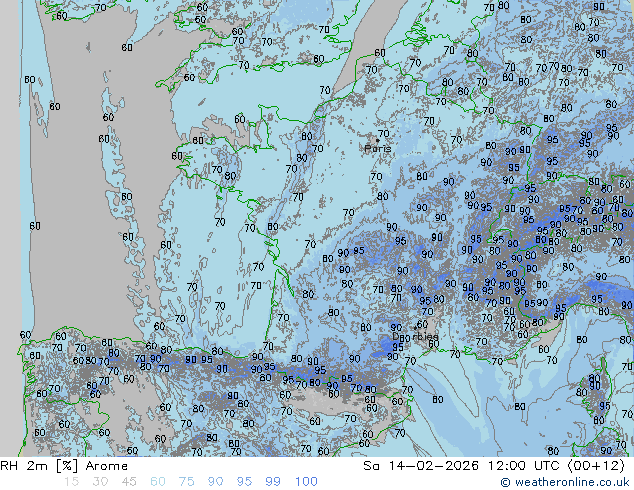The height and width of the screenshot is (490, 634).
Task: Click the 'RH 2m [%] Arome' title text
Action: [64, 466]
